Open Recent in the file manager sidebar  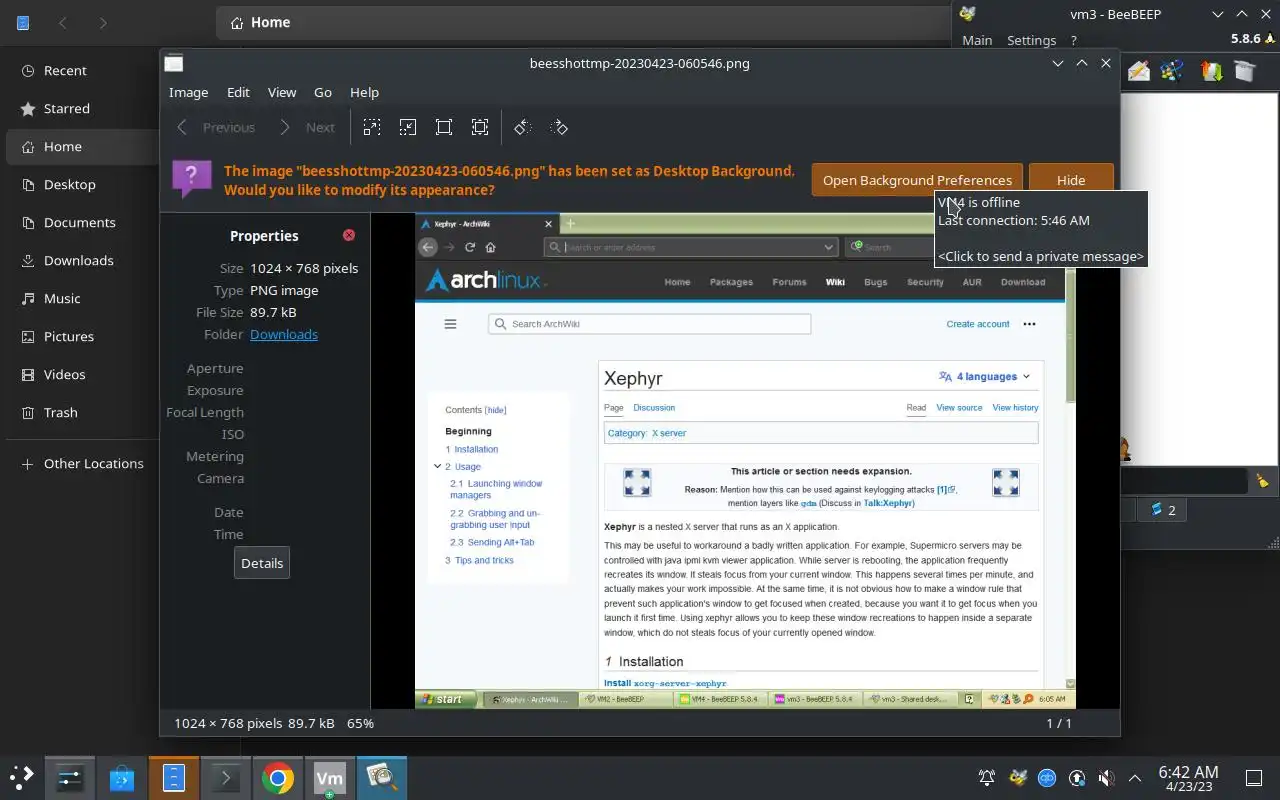click(x=80, y=70)
